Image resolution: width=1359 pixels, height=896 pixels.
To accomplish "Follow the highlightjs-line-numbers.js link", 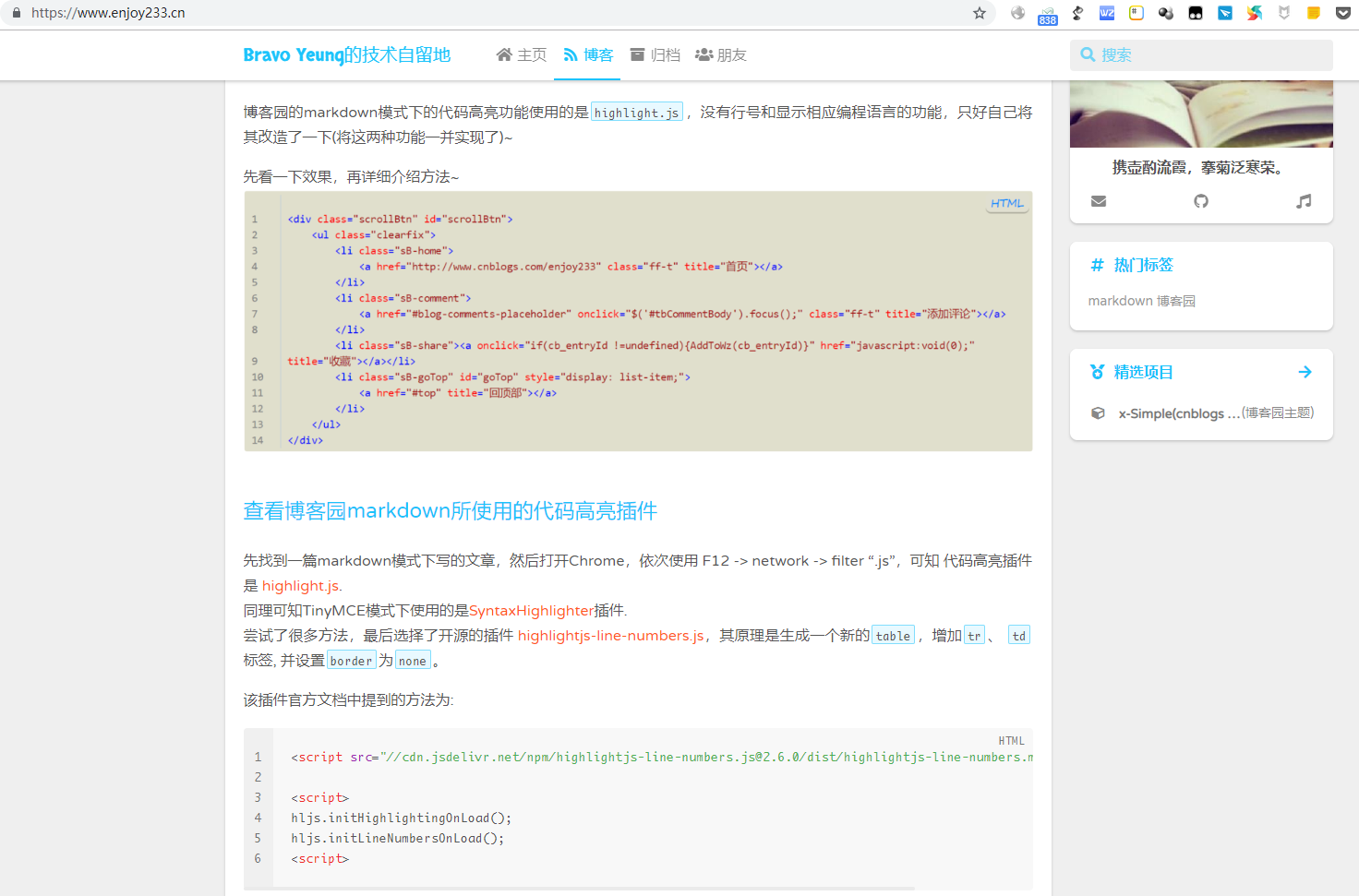I will tap(611, 636).
